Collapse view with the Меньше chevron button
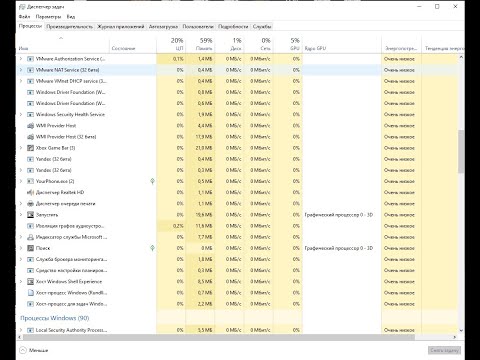Viewport: 480px width, 360px height. [x=23, y=350]
